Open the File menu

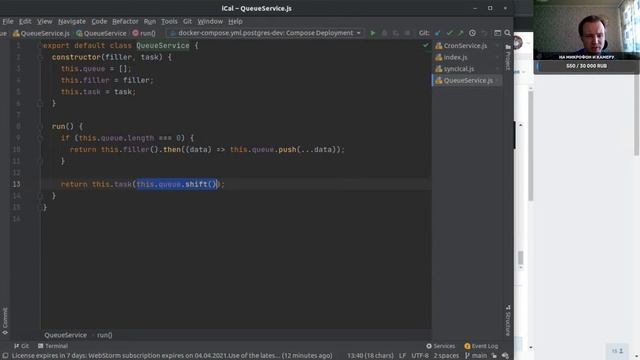click(x=8, y=21)
